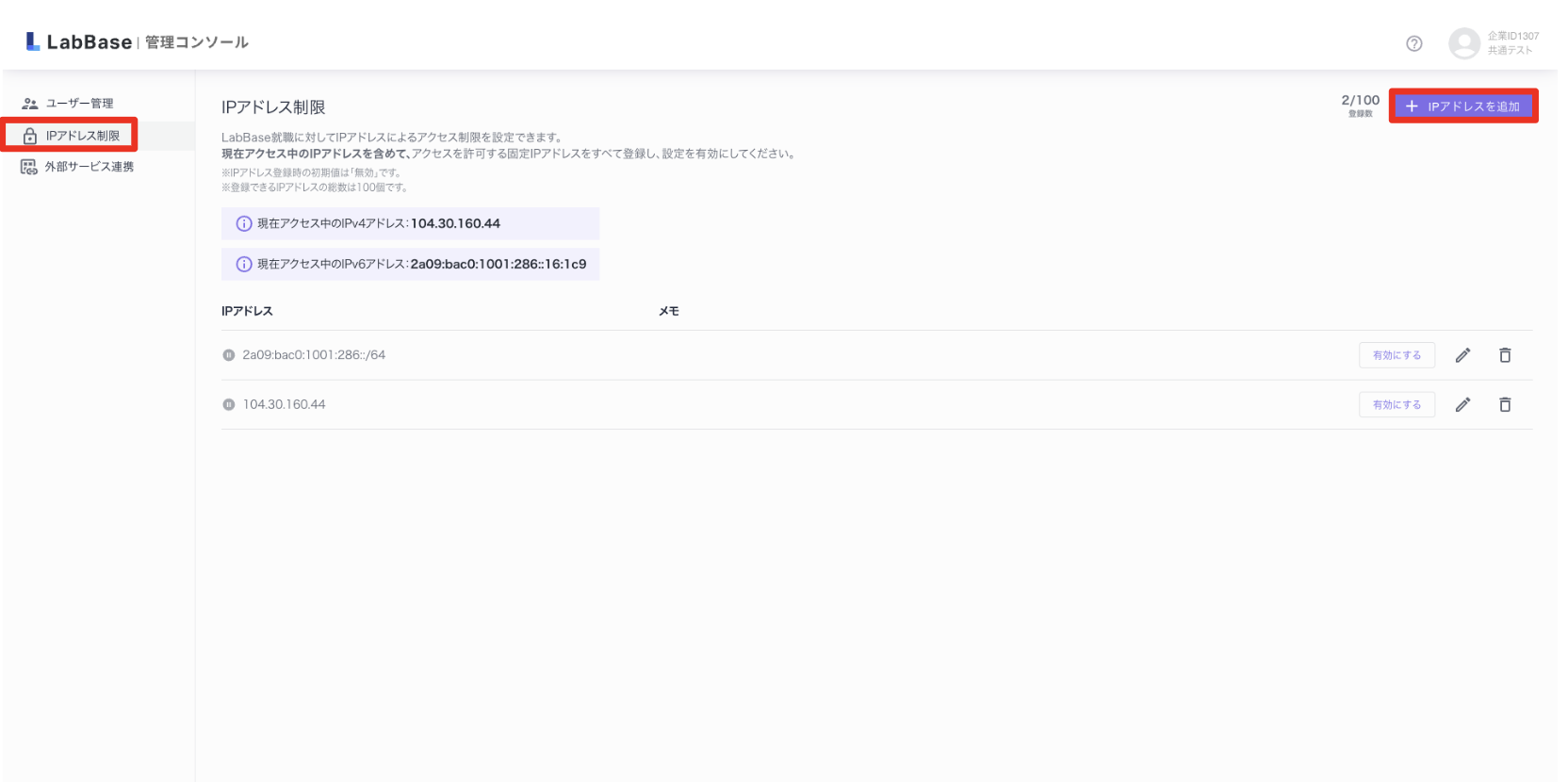Delete the 104.30.160.44 entry via trash icon

(x=1505, y=404)
